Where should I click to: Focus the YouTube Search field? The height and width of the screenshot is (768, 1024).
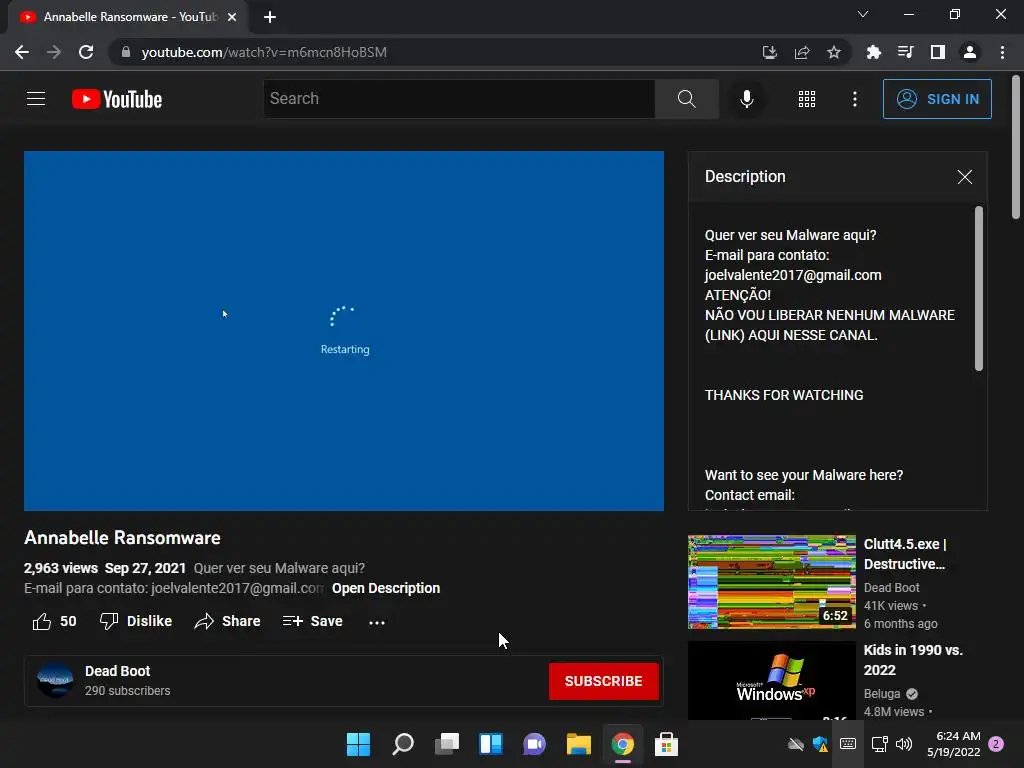click(459, 99)
